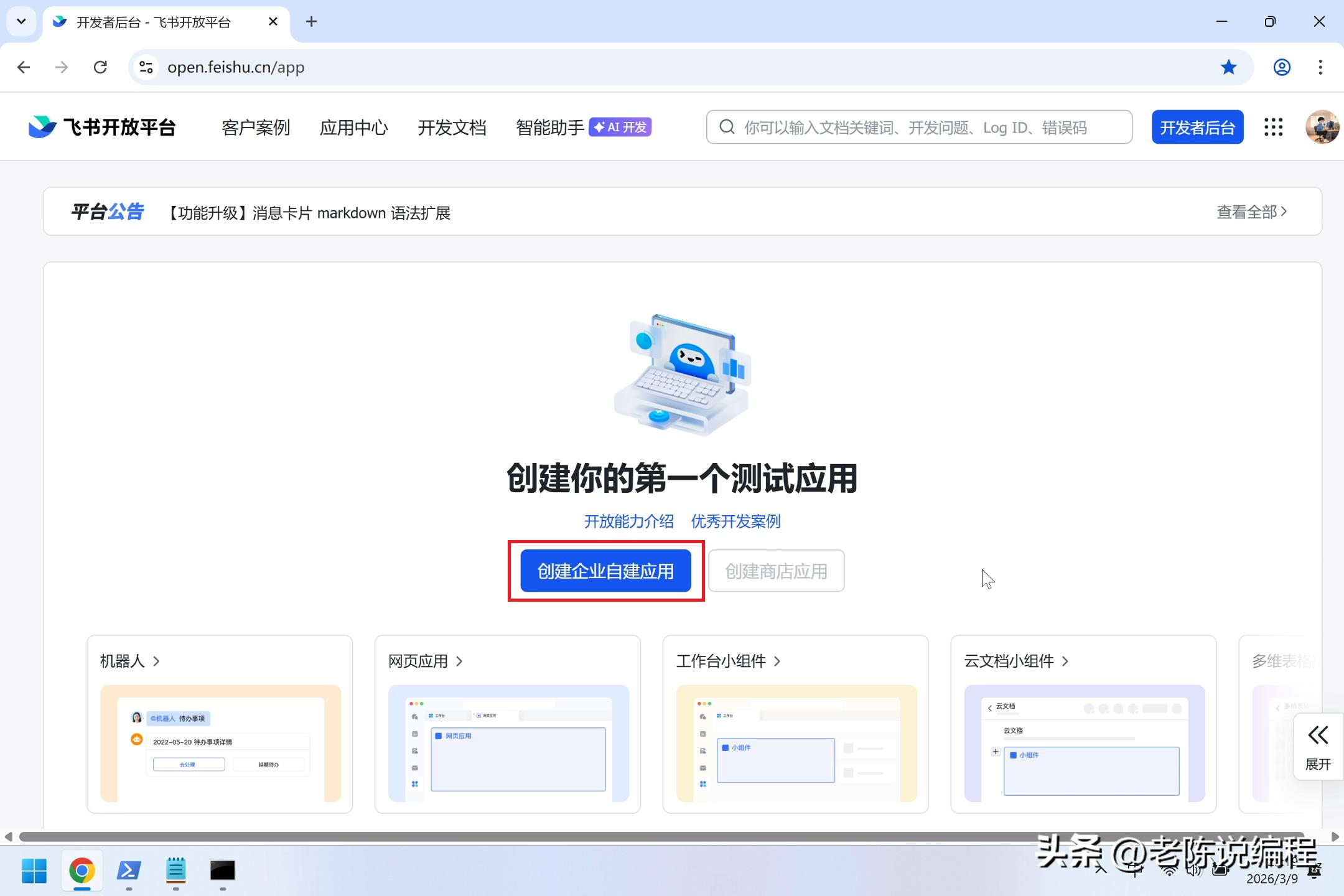Image resolution: width=1344 pixels, height=896 pixels.
Task: Click the horizontal scrollbar track
Action: coord(661,836)
